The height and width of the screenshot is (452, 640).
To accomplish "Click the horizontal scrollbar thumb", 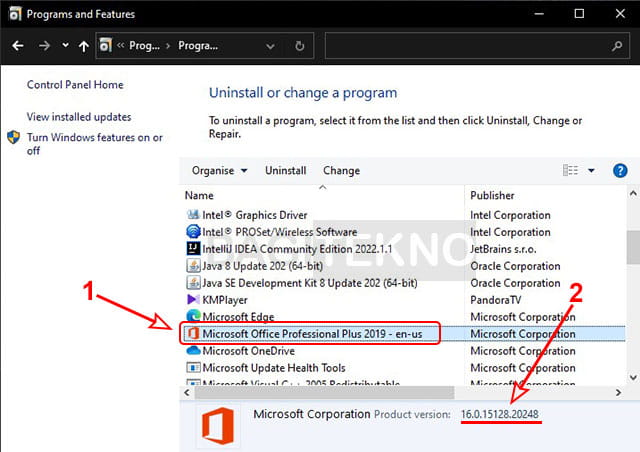I will (324, 392).
